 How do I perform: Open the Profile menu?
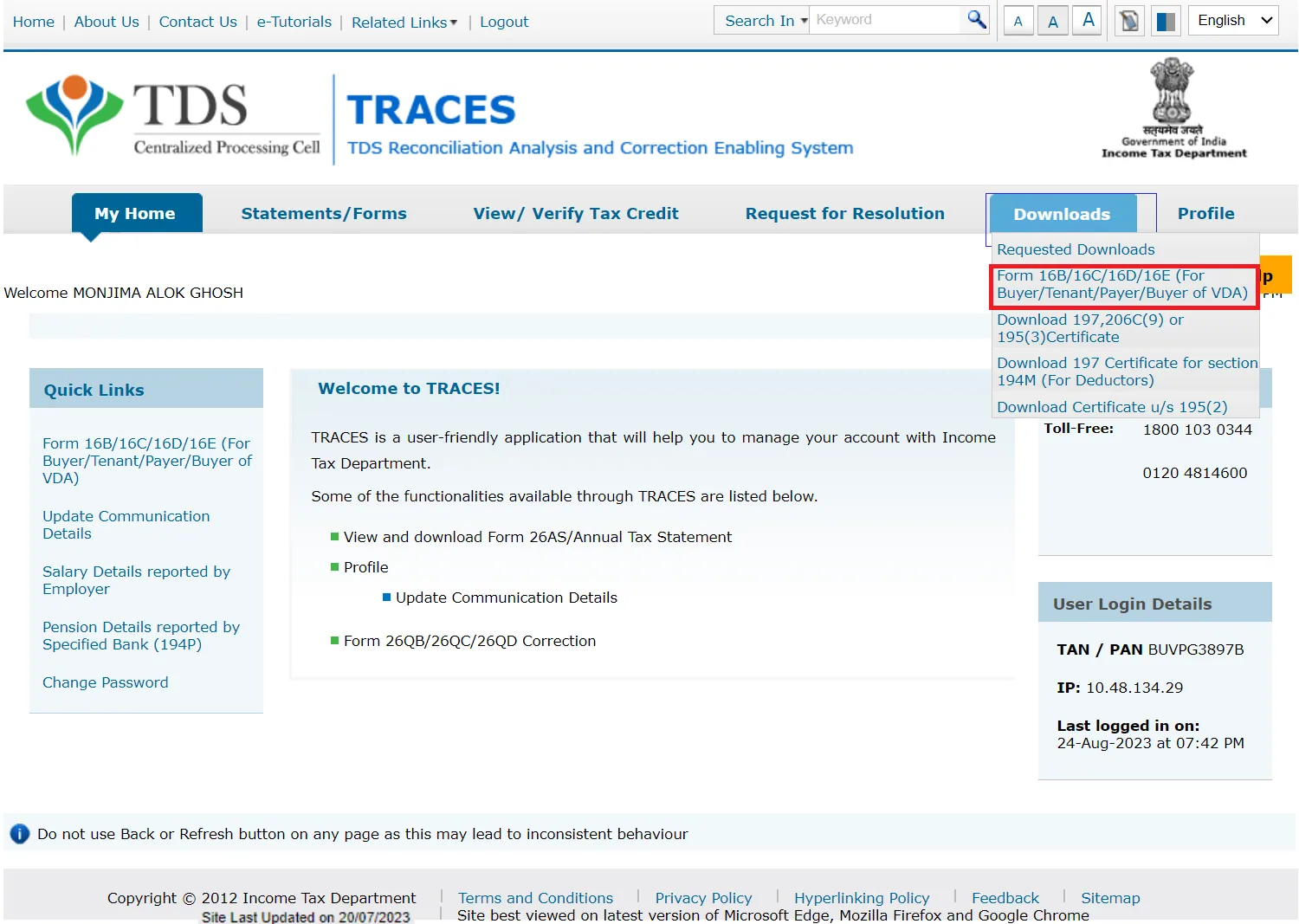pyautogui.click(x=1206, y=213)
